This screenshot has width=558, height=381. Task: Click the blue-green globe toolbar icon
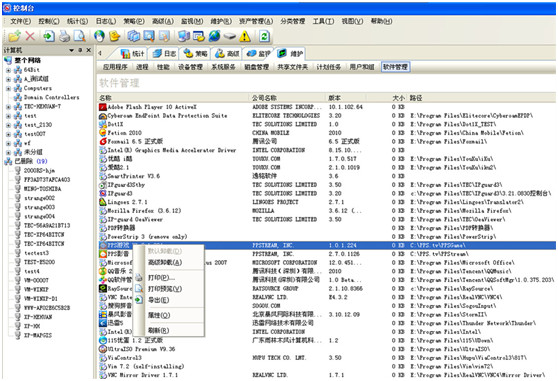click(x=214, y=36)
